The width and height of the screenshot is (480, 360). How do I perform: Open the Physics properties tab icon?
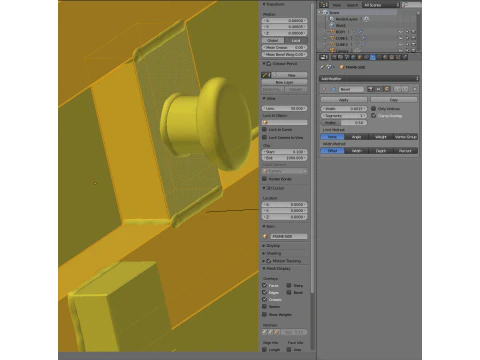point(404,57)
